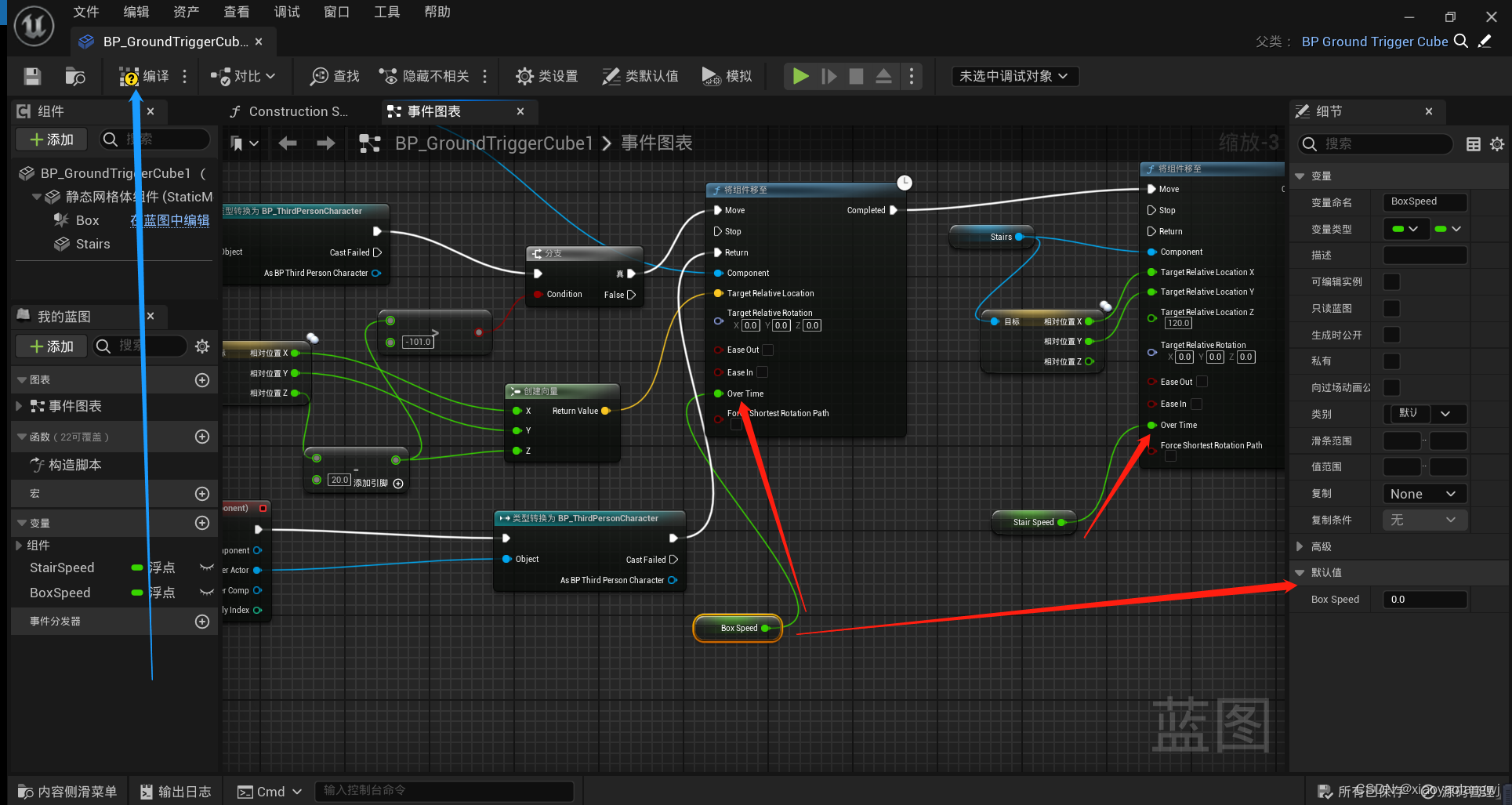Open 类默认值 class defaults
This screenshot has width=1512, height=805.
click(640, 76)
